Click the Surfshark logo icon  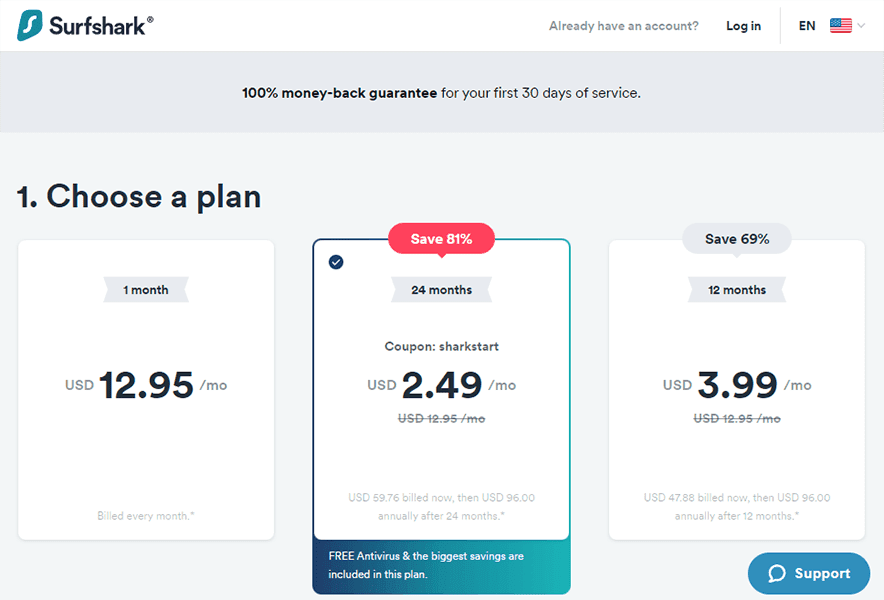[30, 25]
